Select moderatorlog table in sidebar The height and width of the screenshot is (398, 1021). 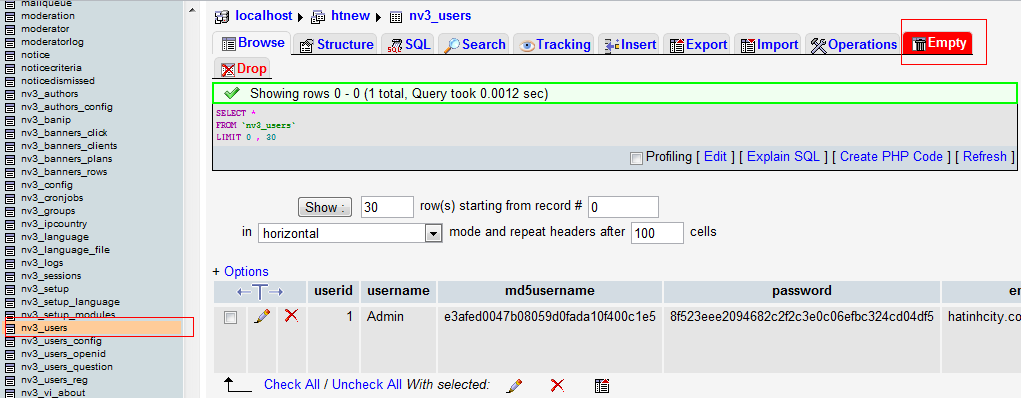[x=52, y=42]
